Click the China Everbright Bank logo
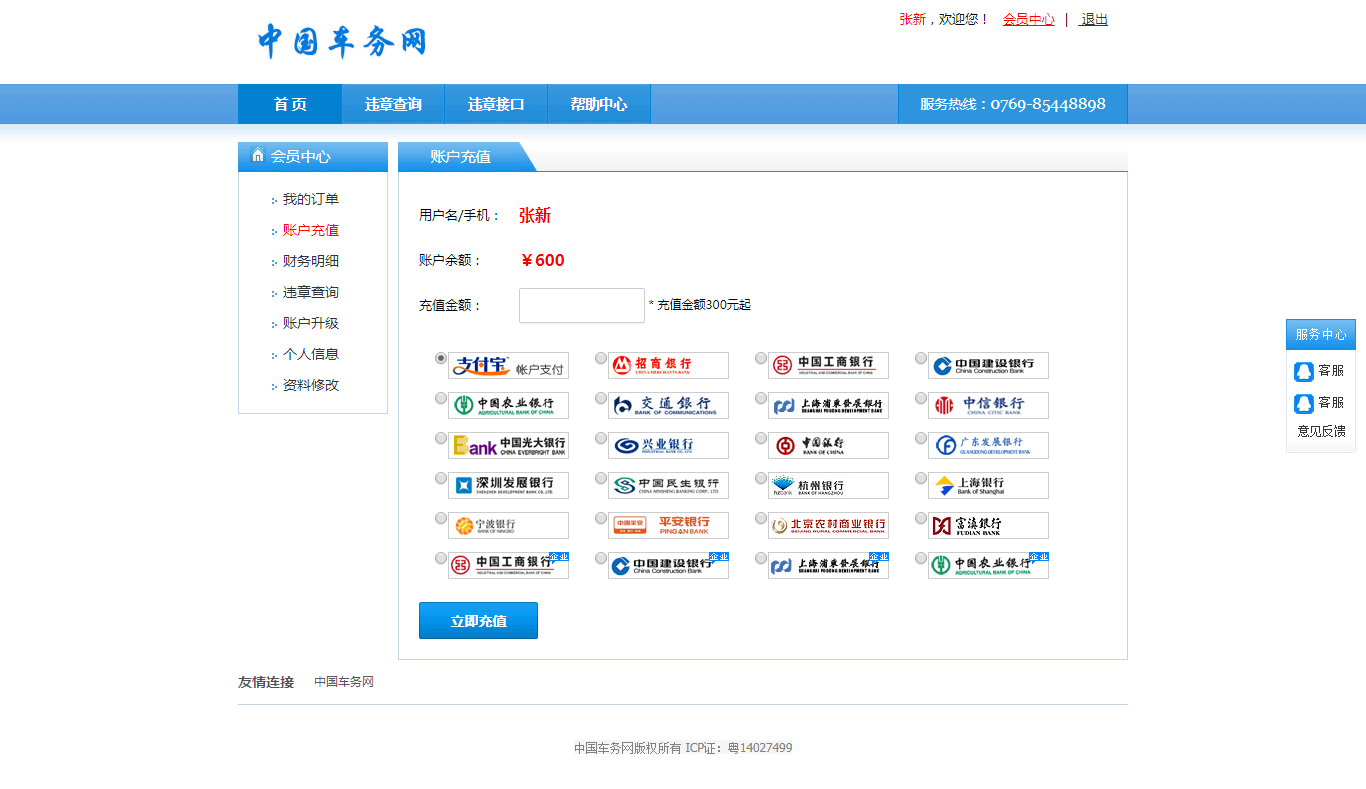Viewport: 1366px width, 789px height. point(508,446)
